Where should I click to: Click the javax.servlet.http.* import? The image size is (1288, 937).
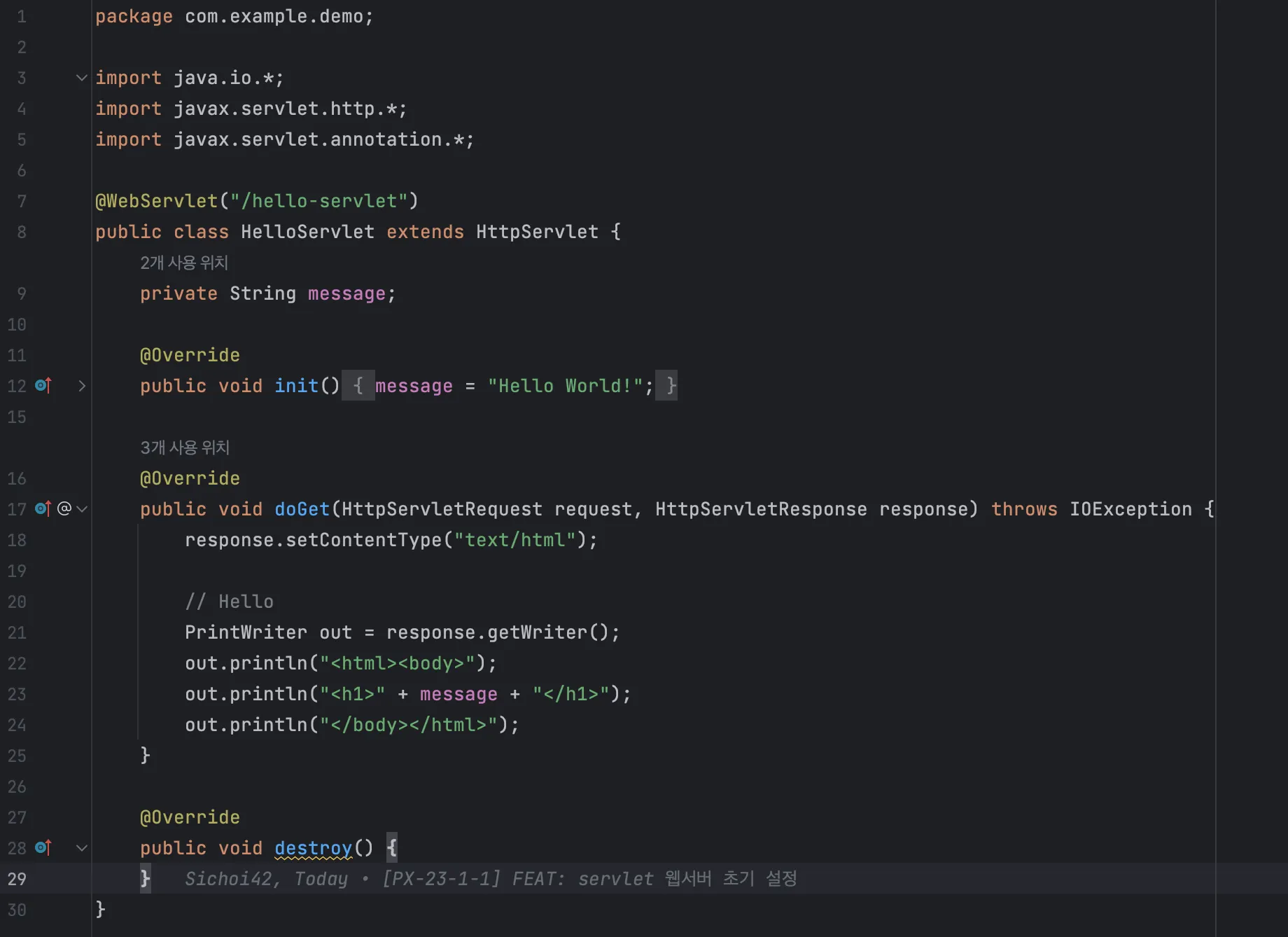coord(286,109)
